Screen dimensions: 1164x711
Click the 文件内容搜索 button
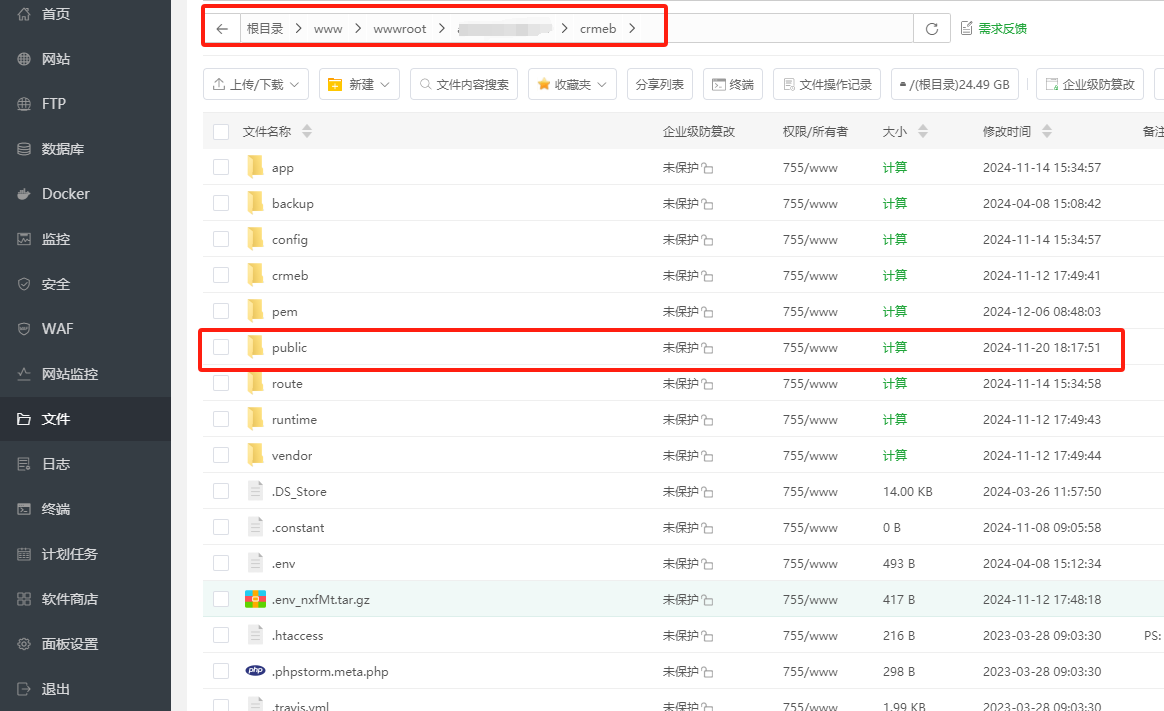[x=463, y=85]
